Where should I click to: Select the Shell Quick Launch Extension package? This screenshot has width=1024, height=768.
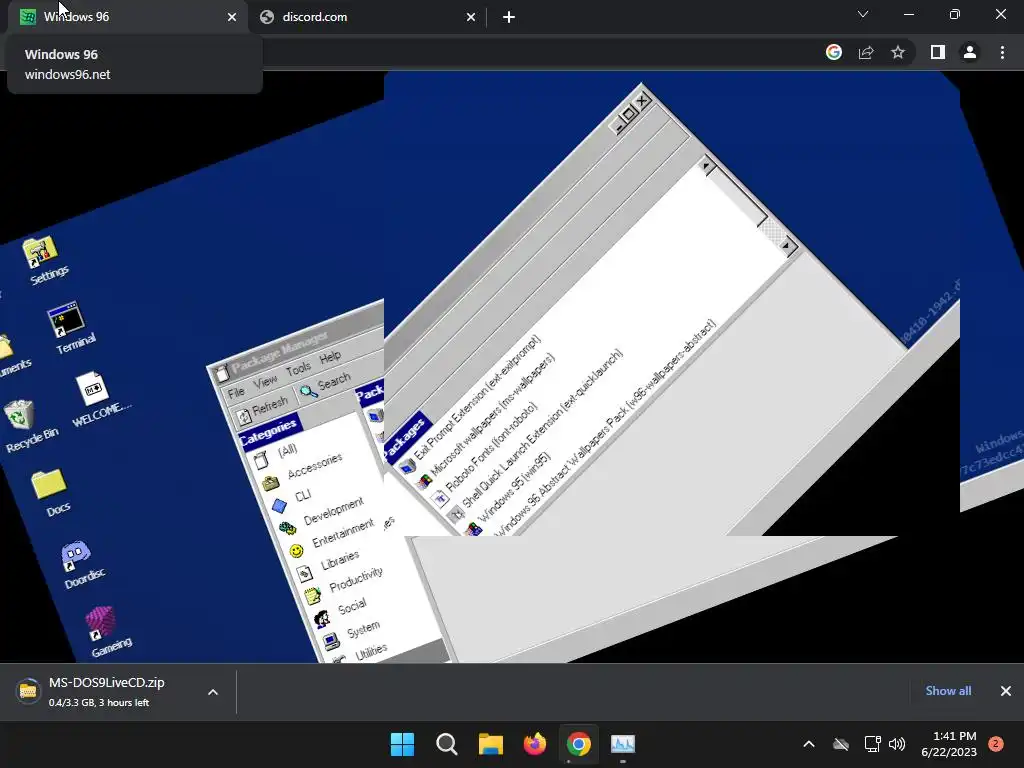pyautogui.click(x=536, y=434)
